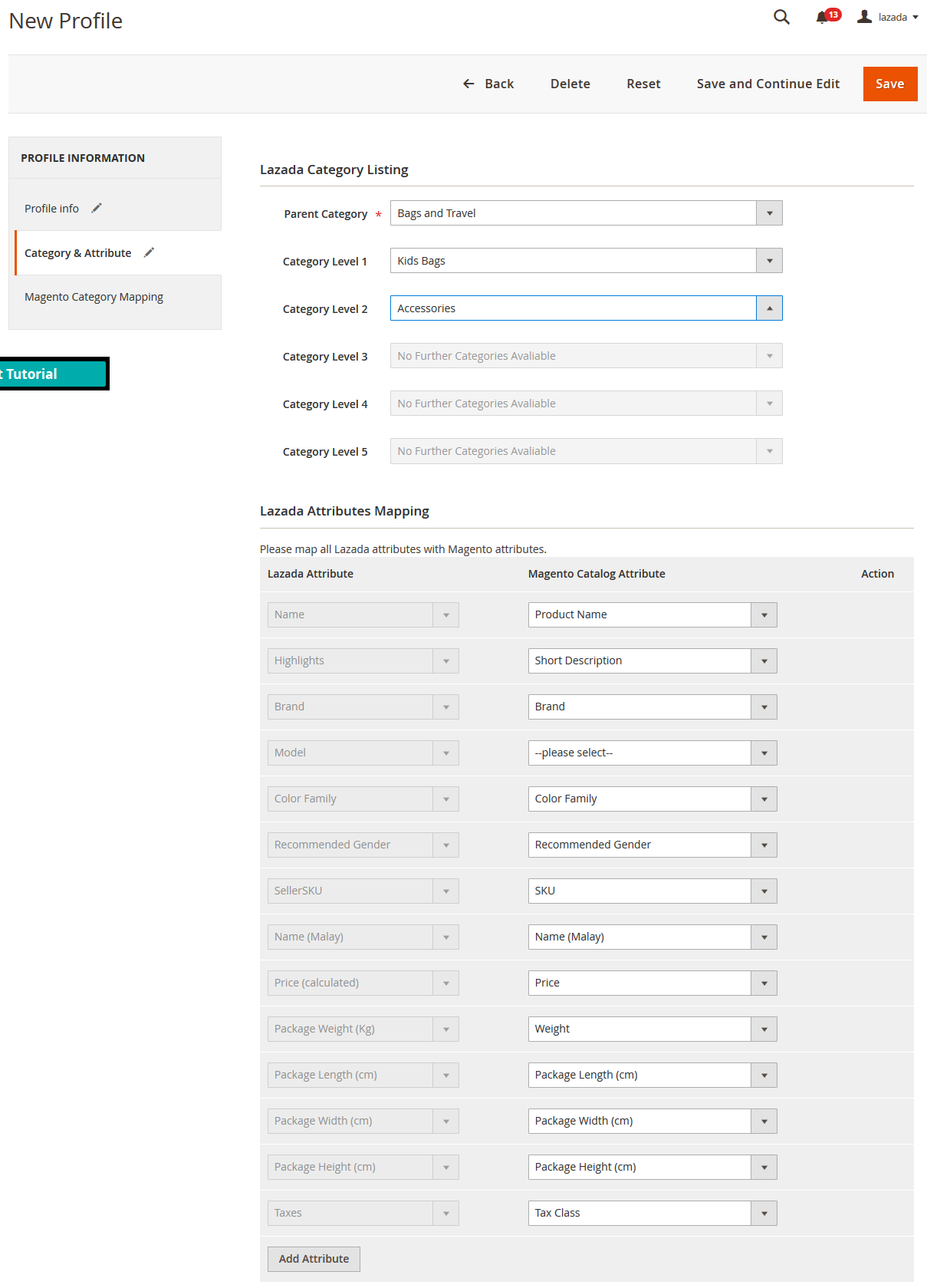Open Magento attribute dropdown set to Weight
The width and height of the screenshot is (927, 1288).
(653, 1029)
